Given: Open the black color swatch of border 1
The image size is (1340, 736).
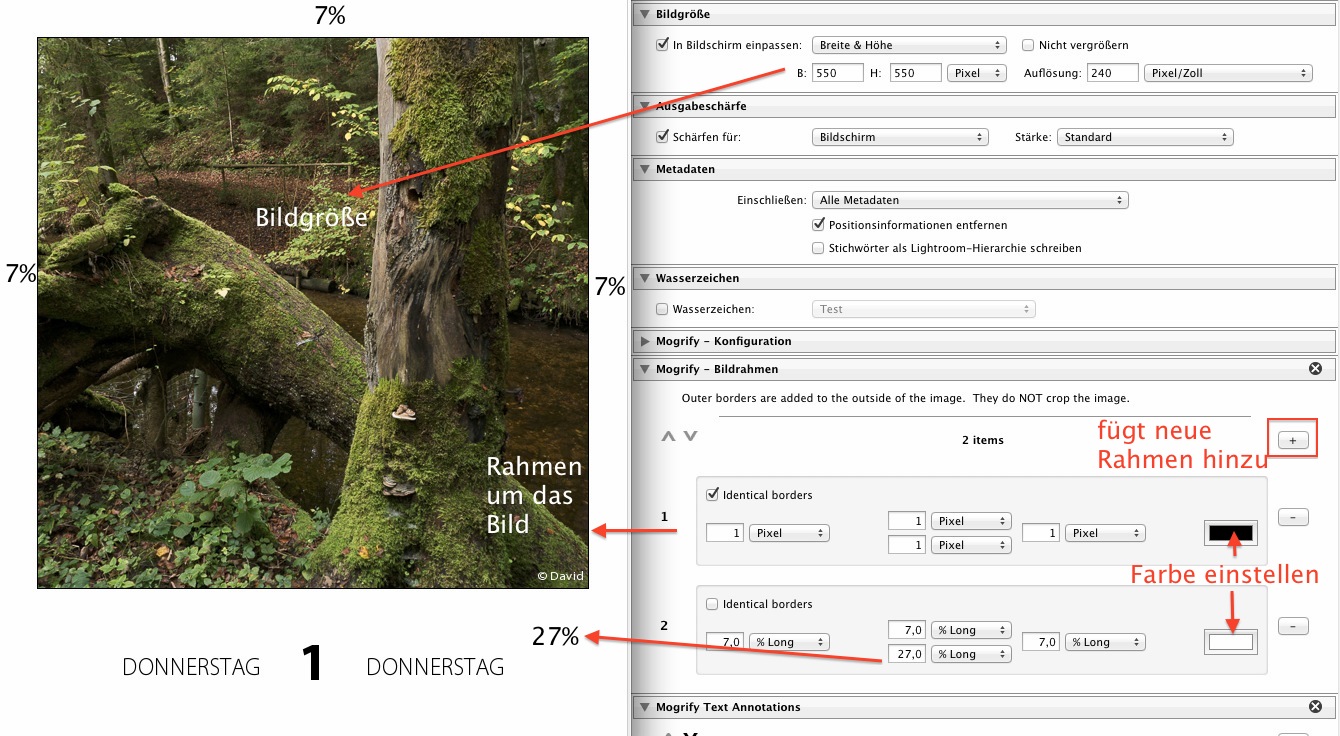Looking at the screenshot, I should pos(1230,533).
